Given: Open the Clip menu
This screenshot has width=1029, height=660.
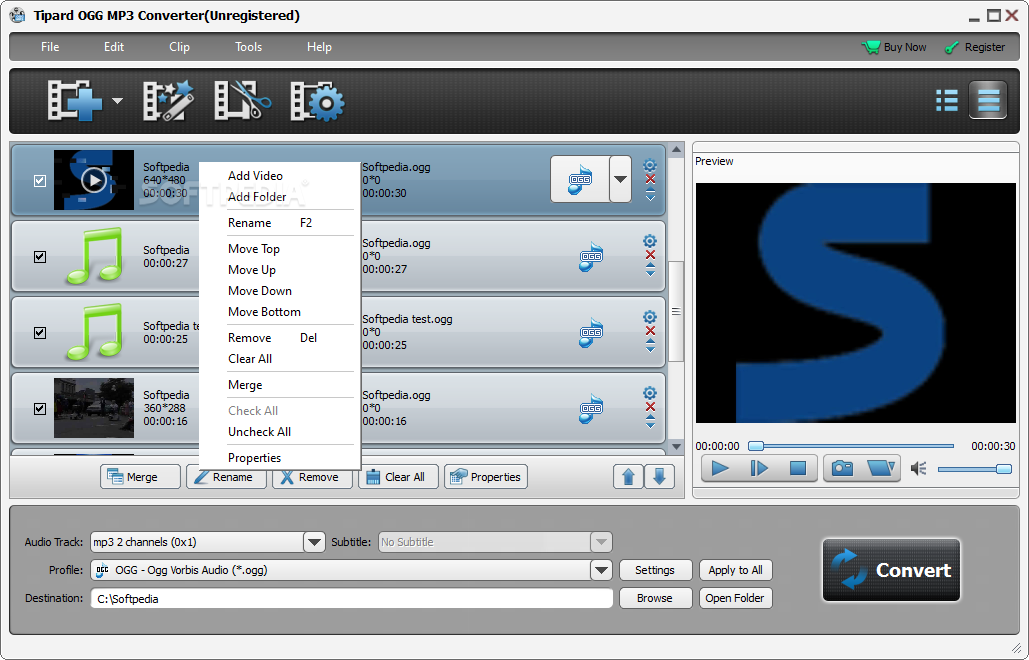Looking at the screenshot, I should pyautogui.click(x=179, y=47).
